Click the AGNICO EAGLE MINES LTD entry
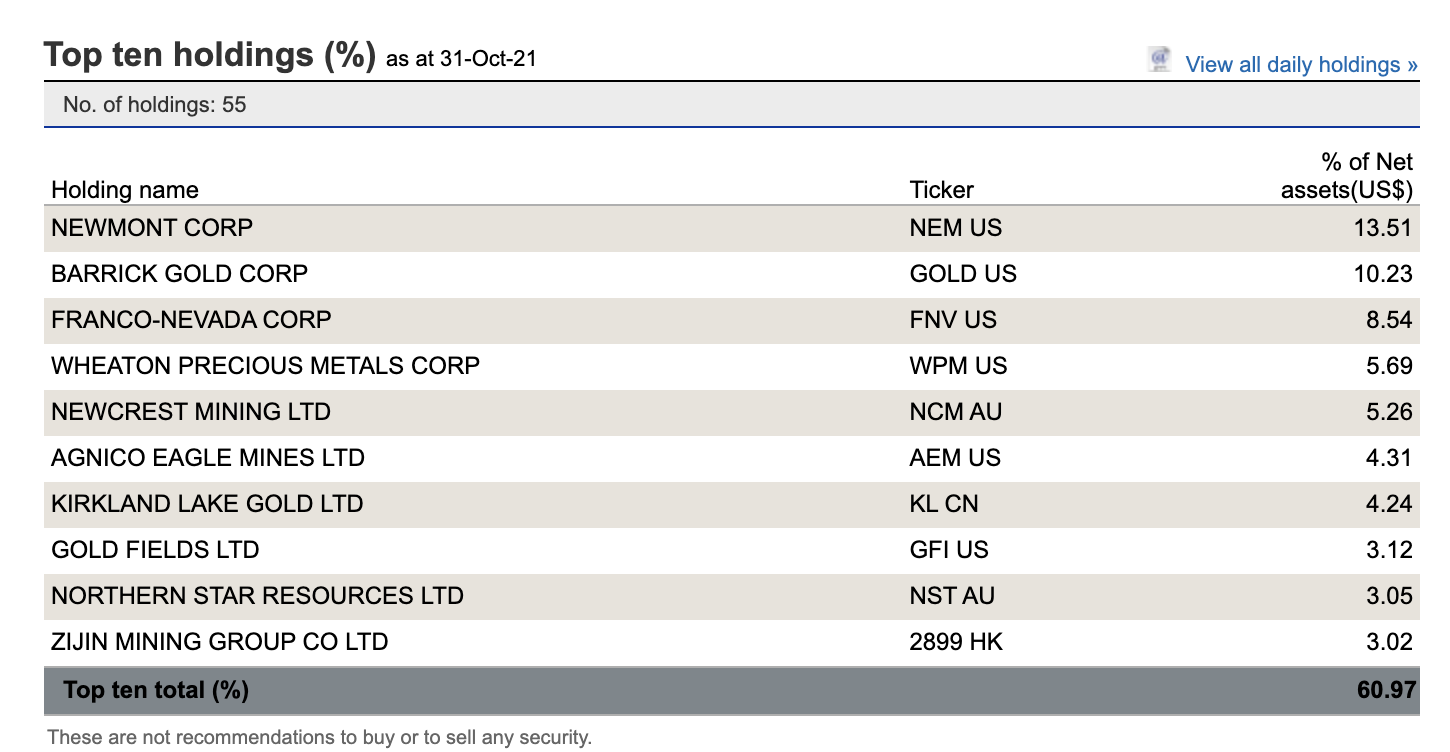 coord(206,458)
